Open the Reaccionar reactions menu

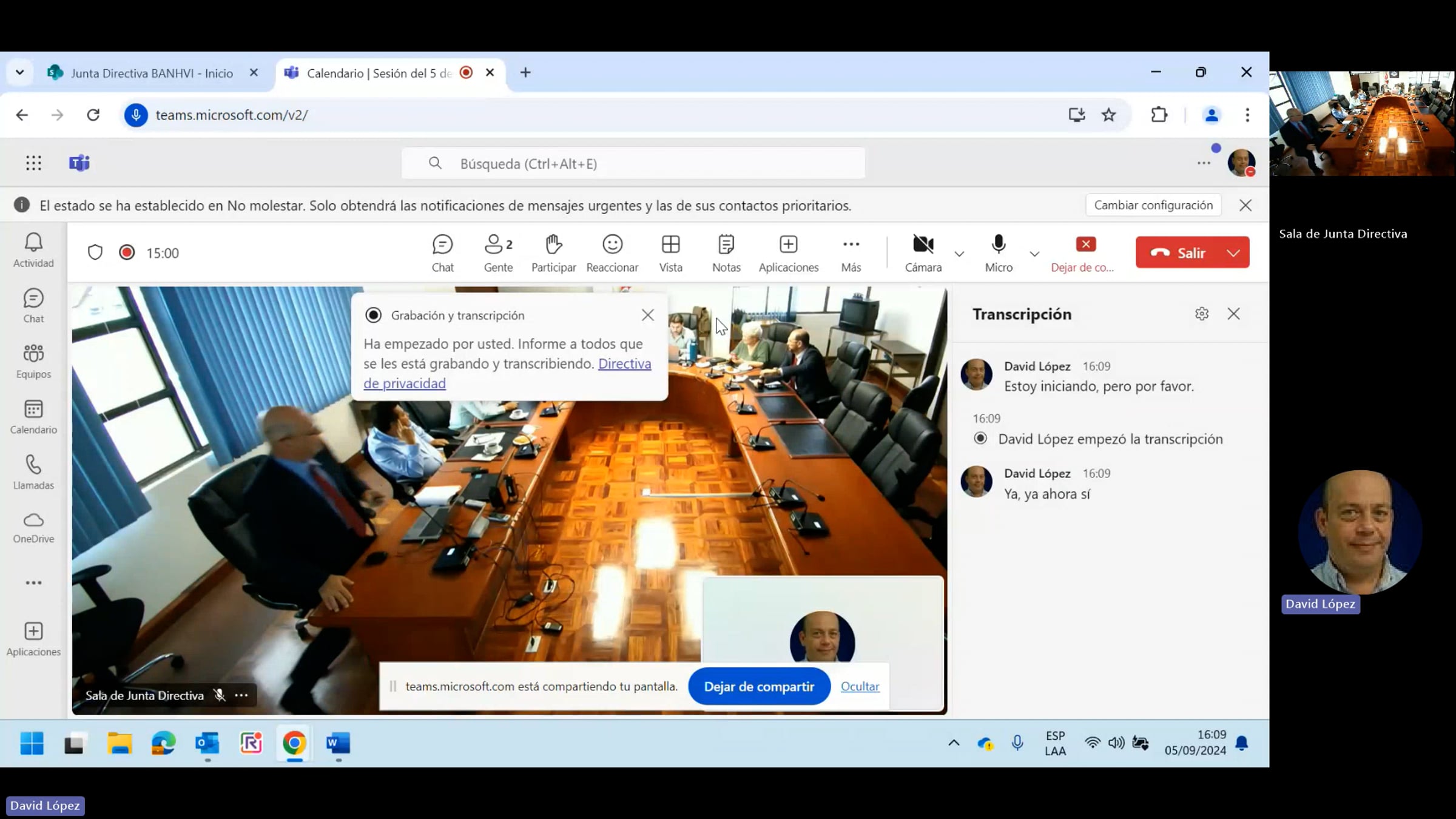(x=612, y=254)
